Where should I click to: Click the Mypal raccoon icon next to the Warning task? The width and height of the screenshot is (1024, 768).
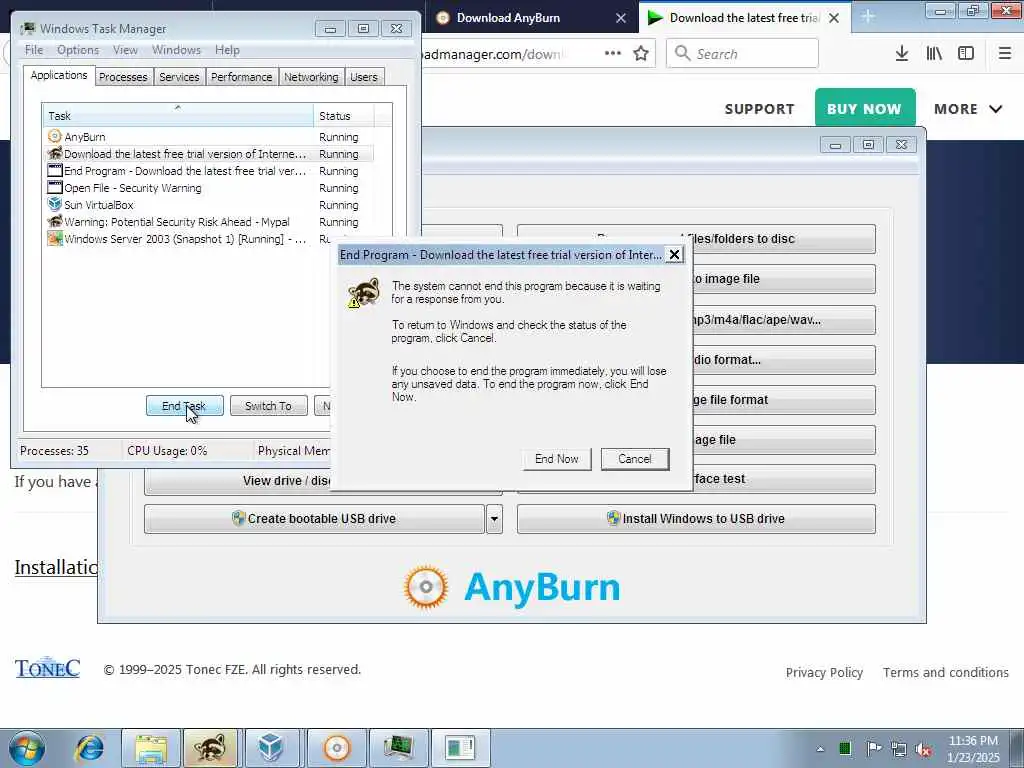click(x=55, y=221)
